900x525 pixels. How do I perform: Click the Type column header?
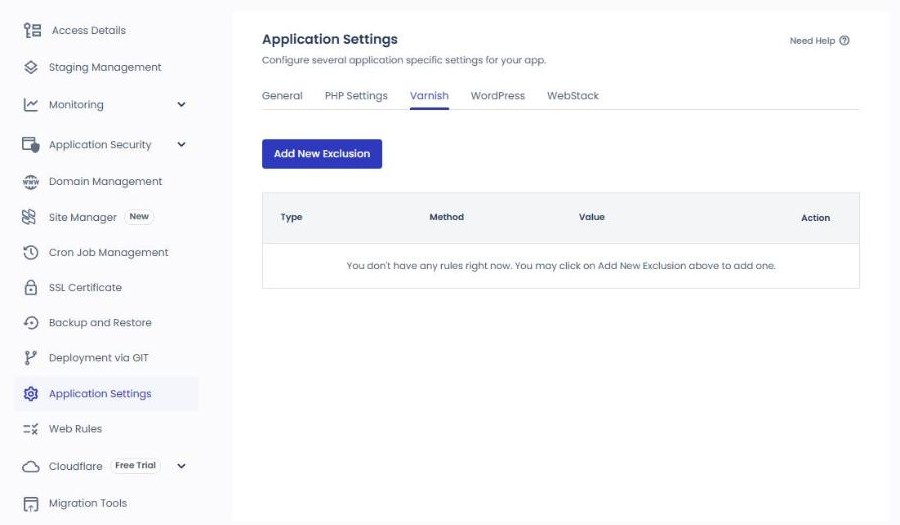click(292, 217)
